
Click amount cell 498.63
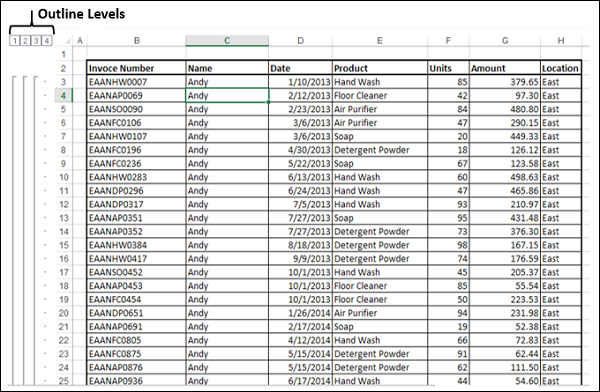click(x=505, y=177)
